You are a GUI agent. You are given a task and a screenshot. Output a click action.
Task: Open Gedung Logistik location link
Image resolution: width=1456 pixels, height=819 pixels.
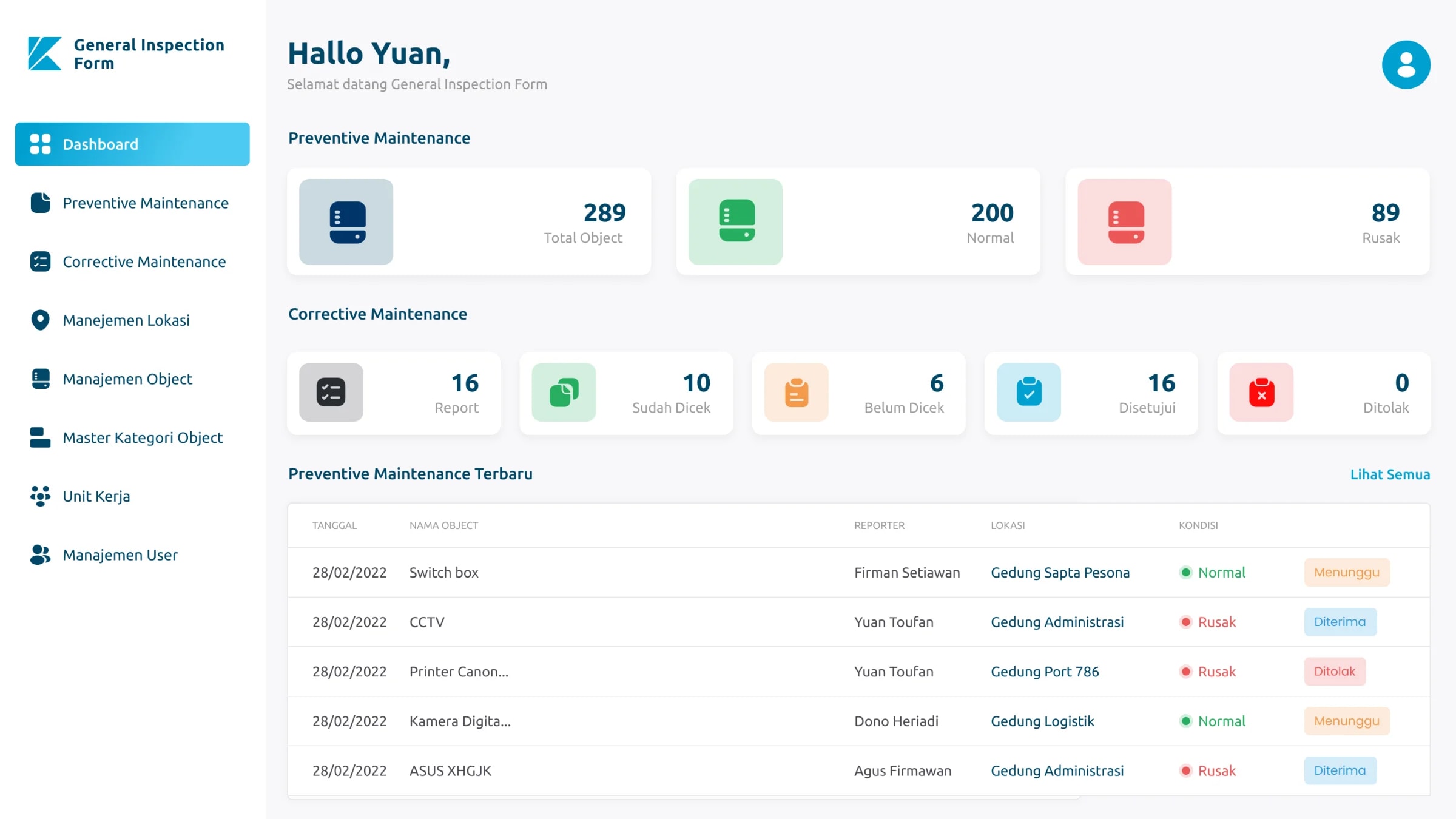click(x=1042, y=721)
